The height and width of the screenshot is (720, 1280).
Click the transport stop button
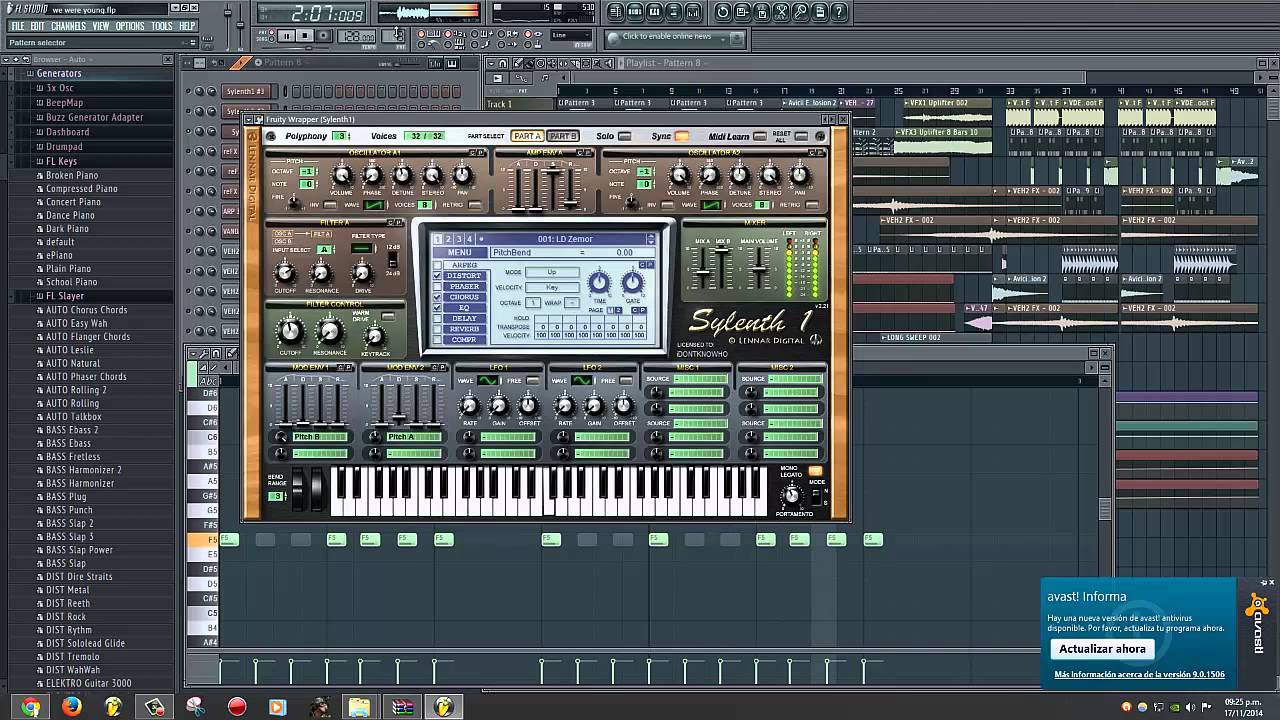click(306, 36)
